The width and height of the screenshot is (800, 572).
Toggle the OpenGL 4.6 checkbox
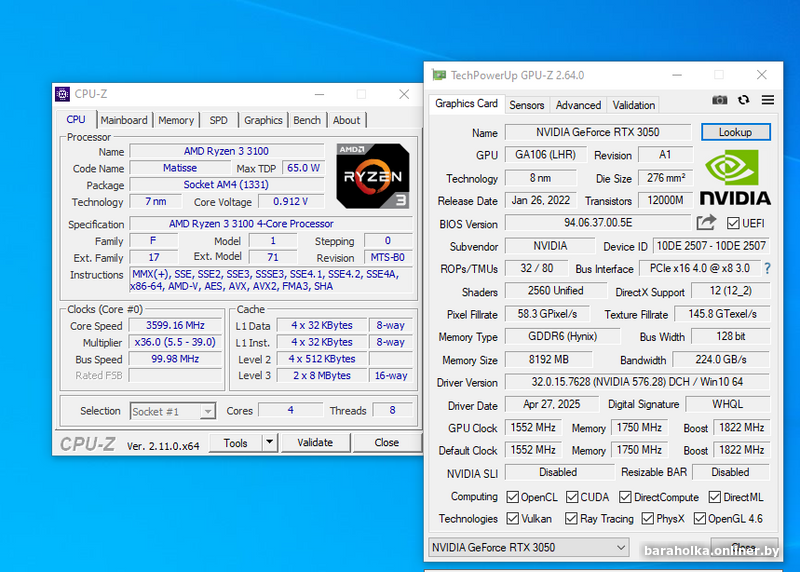(x=699, y=518)
